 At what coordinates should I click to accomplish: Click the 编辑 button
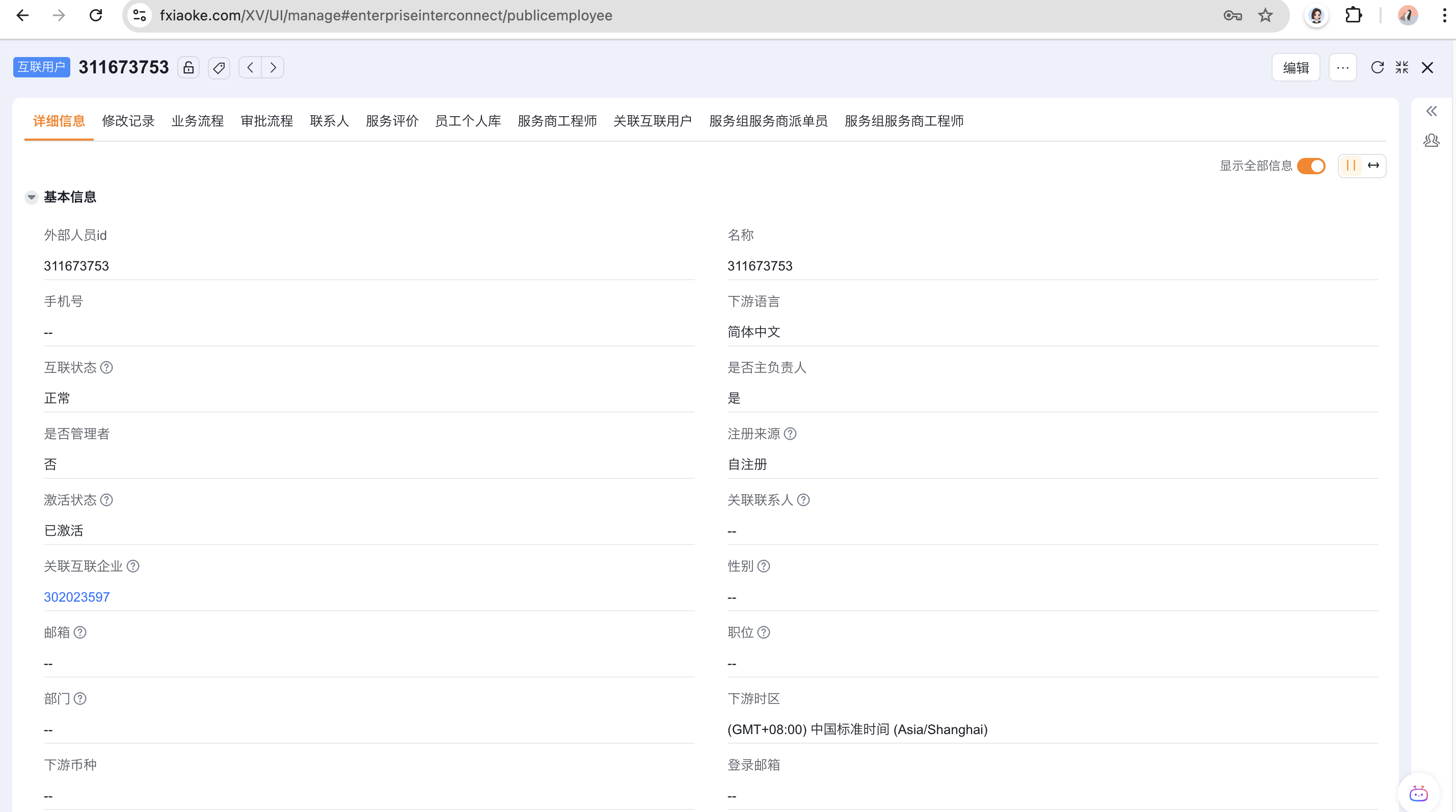1296,68
